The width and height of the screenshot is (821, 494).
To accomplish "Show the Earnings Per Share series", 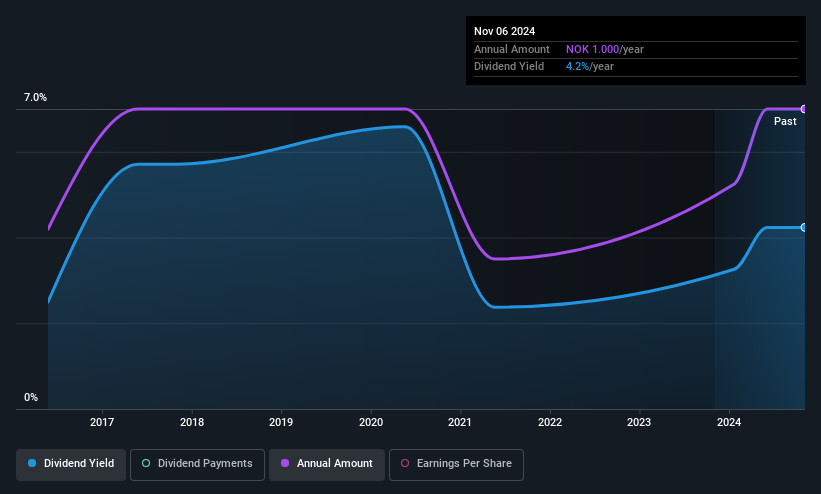I will [456, 465].
